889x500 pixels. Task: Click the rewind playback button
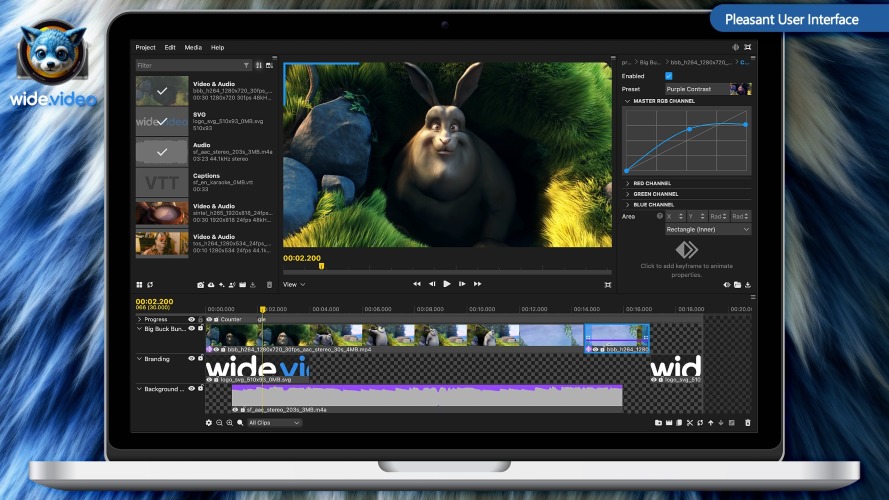tap(417, 283)
